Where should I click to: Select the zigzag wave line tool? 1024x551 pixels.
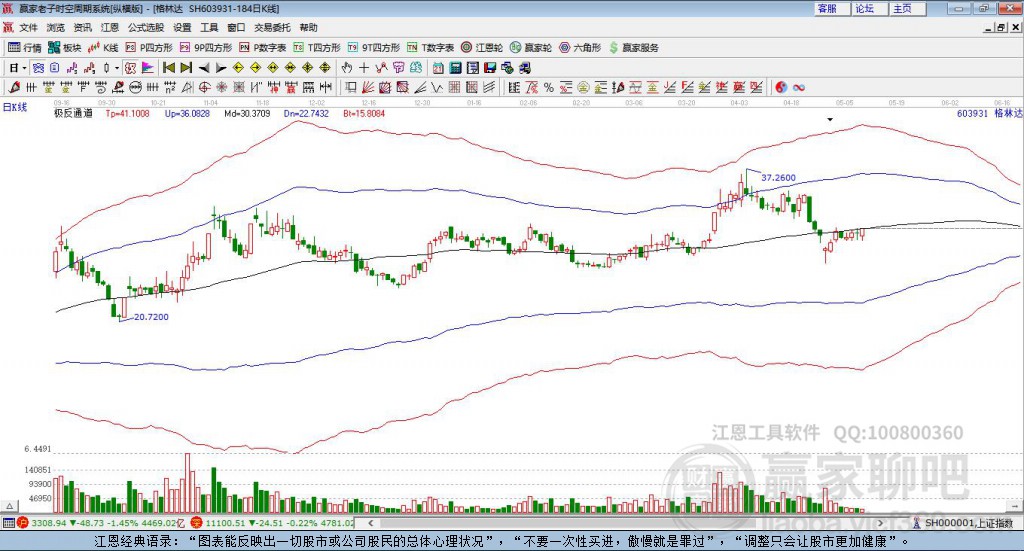436,87
